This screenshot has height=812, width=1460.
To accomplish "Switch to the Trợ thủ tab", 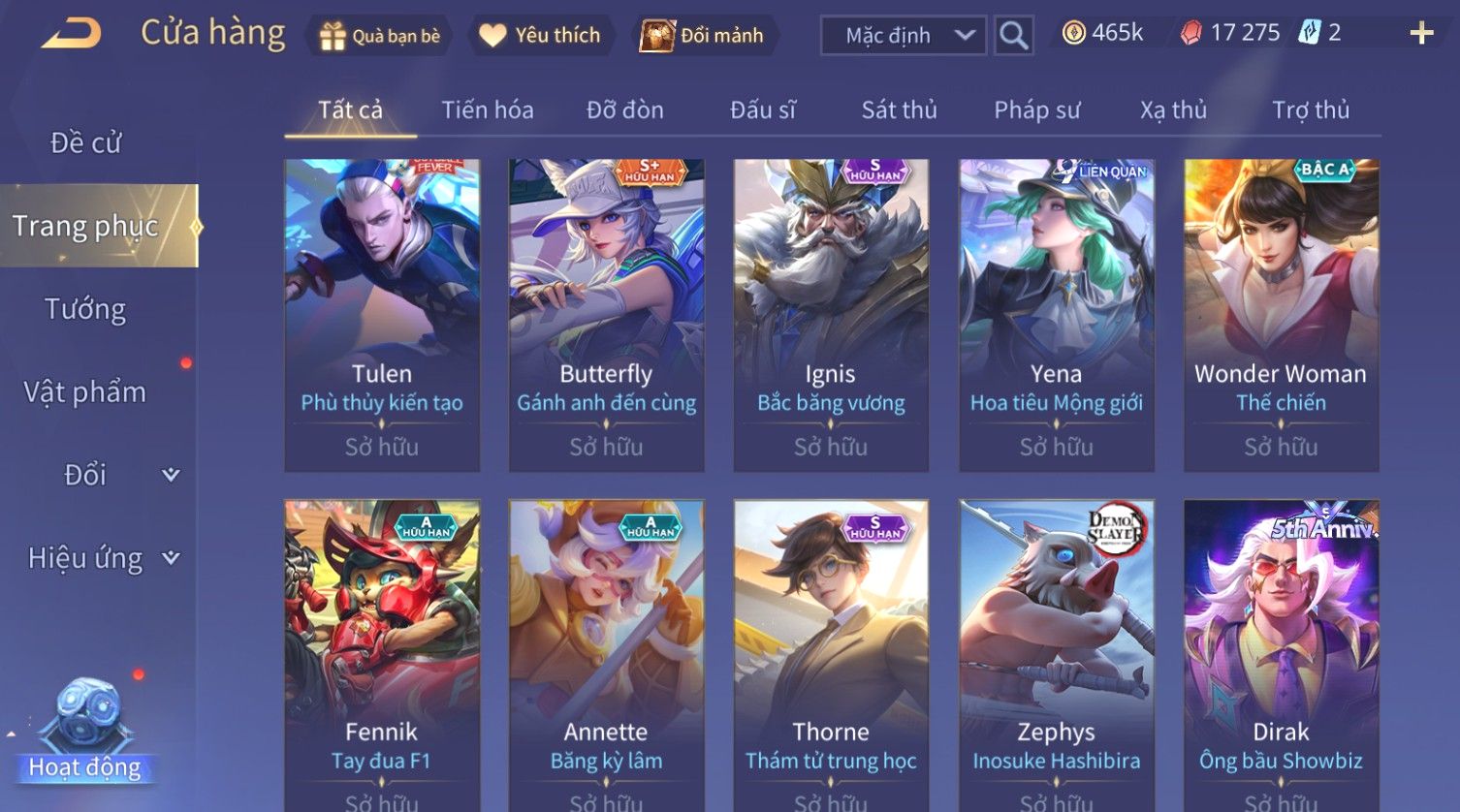I will point(1311,110).
